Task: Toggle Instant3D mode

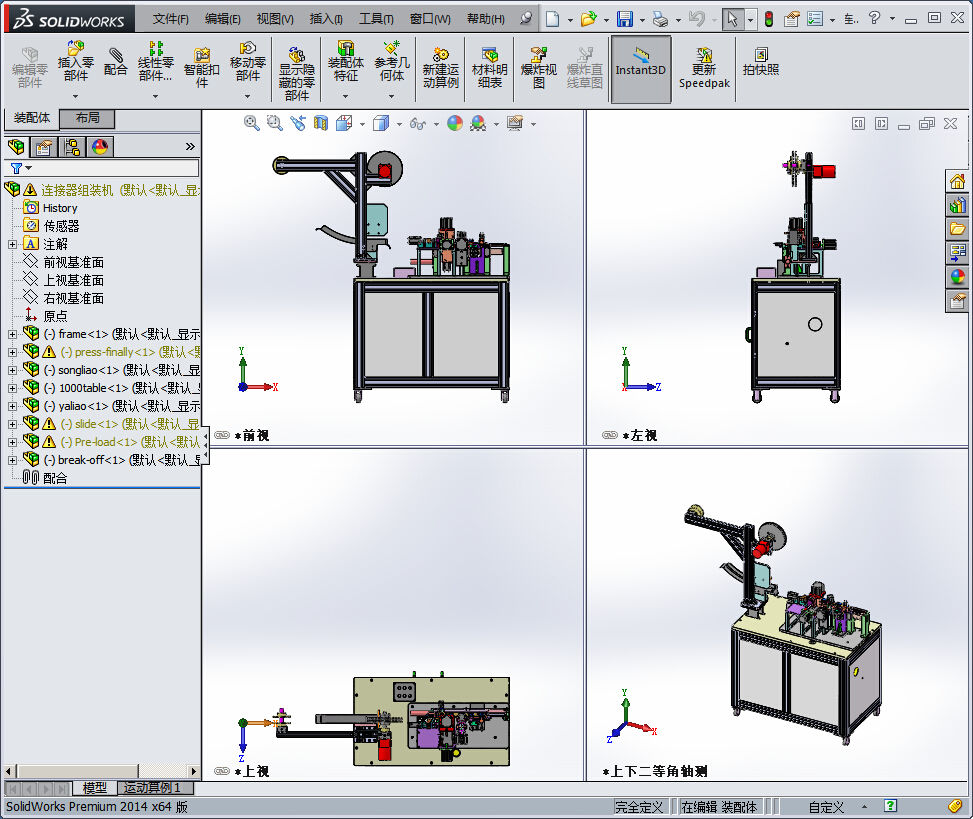Action: (x=640, y=69)
